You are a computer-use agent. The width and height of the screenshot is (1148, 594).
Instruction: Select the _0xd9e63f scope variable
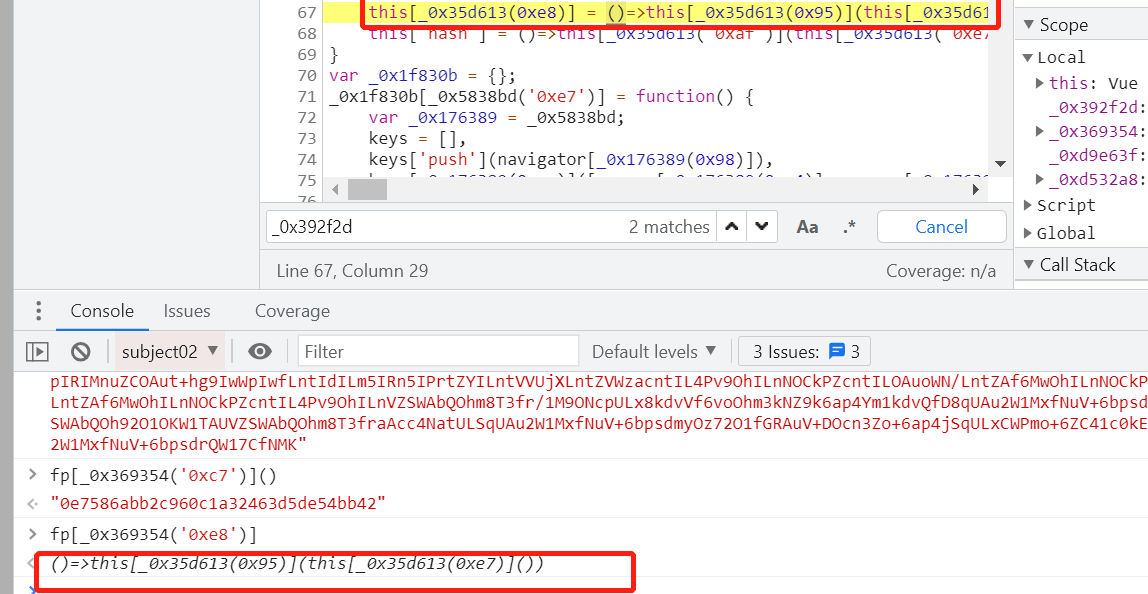click(x=1097, y=155)
